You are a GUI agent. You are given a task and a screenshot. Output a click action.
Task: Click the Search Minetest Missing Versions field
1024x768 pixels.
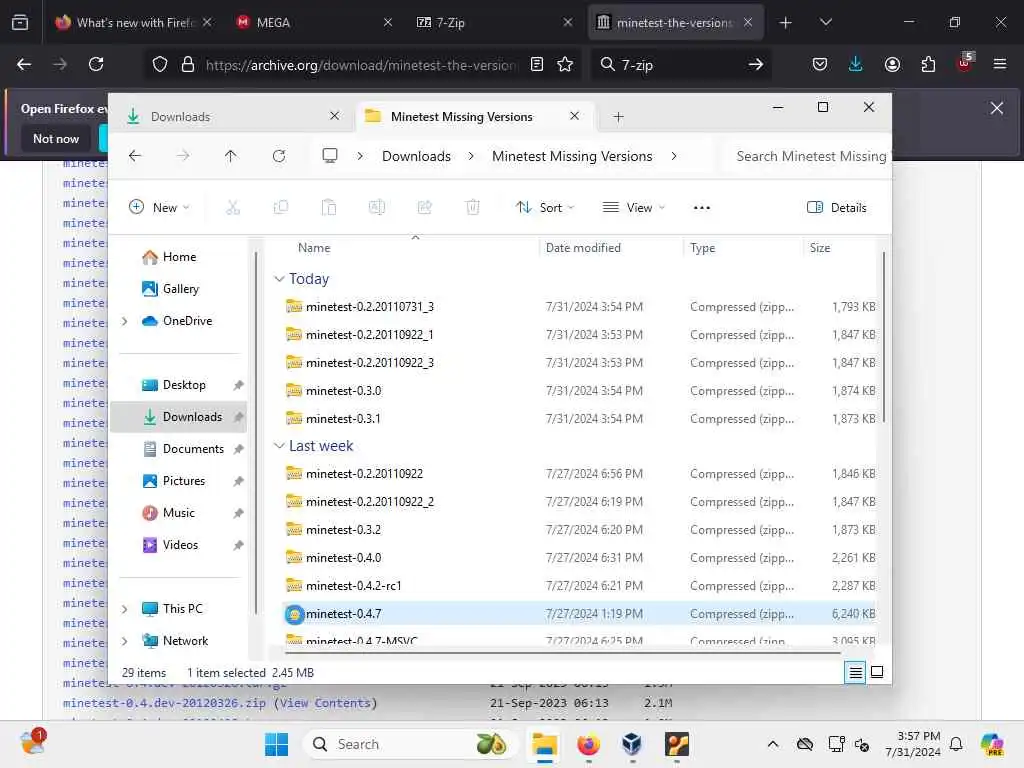coord(810,156)
